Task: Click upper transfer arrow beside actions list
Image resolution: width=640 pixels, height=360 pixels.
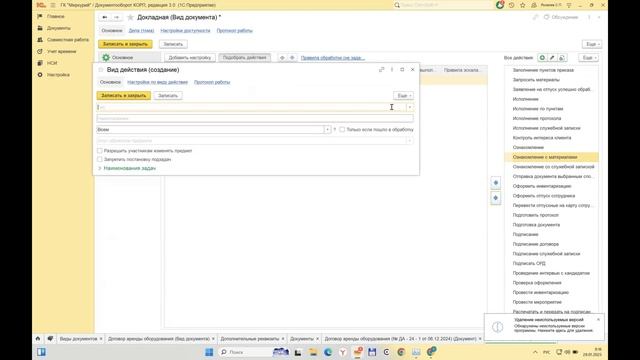Action: [496, 182]
